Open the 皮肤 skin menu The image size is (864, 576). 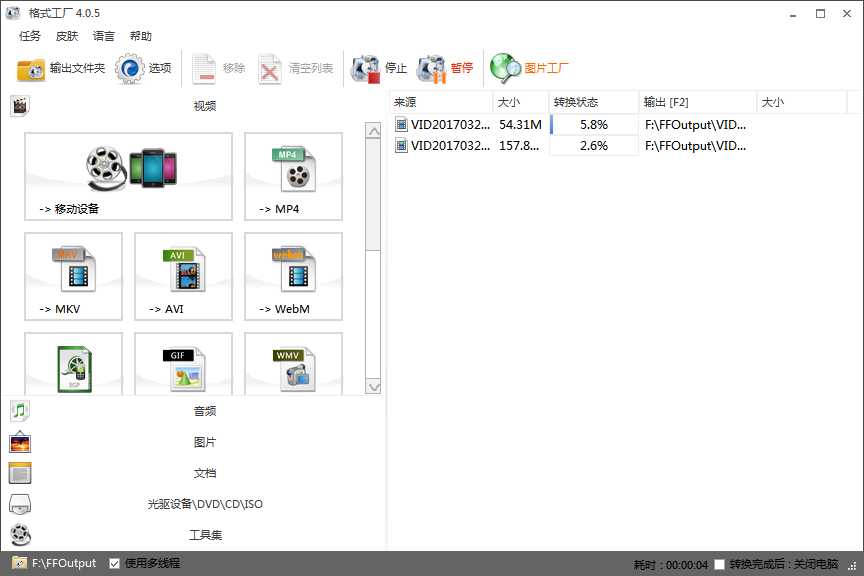pos(67,36)
